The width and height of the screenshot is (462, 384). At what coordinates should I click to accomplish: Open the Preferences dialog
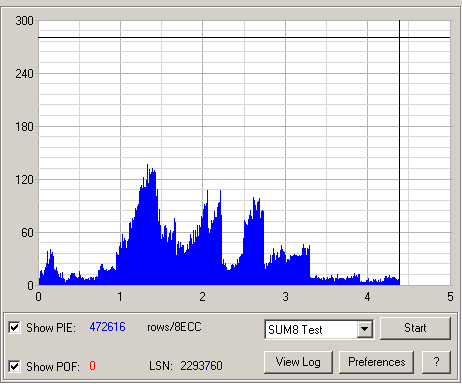(377, 362)
